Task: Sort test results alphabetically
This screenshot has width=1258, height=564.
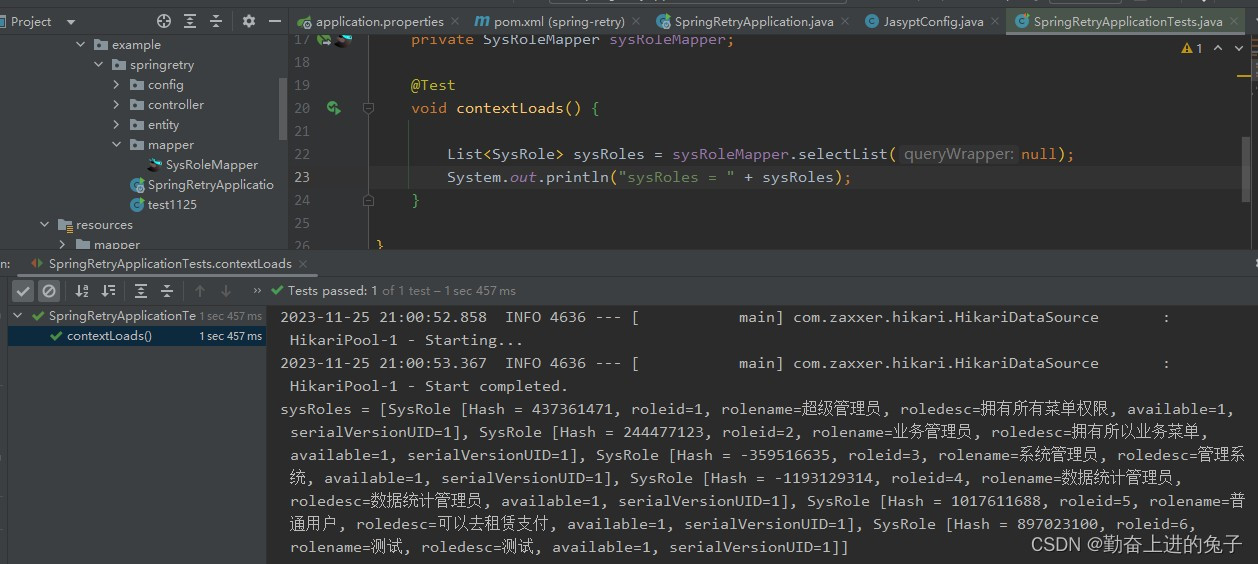Action: tap(83, 291)
